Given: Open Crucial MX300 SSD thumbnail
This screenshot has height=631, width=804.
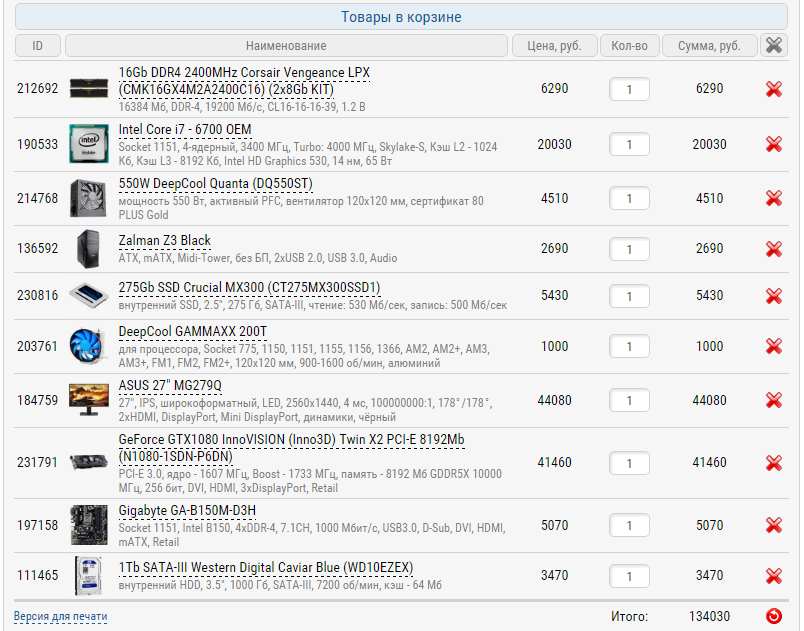Looking at the screenshot, I should pyautogui.click(x=89, y=295).
